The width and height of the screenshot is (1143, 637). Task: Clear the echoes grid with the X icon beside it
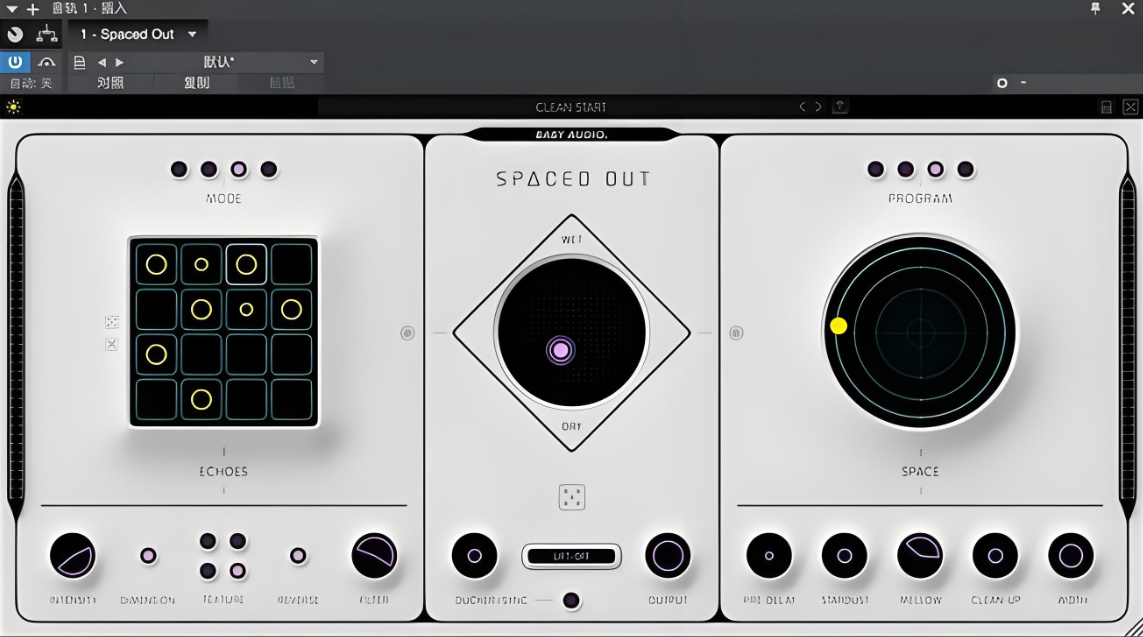pyautogui.click(x=112, y=344)
